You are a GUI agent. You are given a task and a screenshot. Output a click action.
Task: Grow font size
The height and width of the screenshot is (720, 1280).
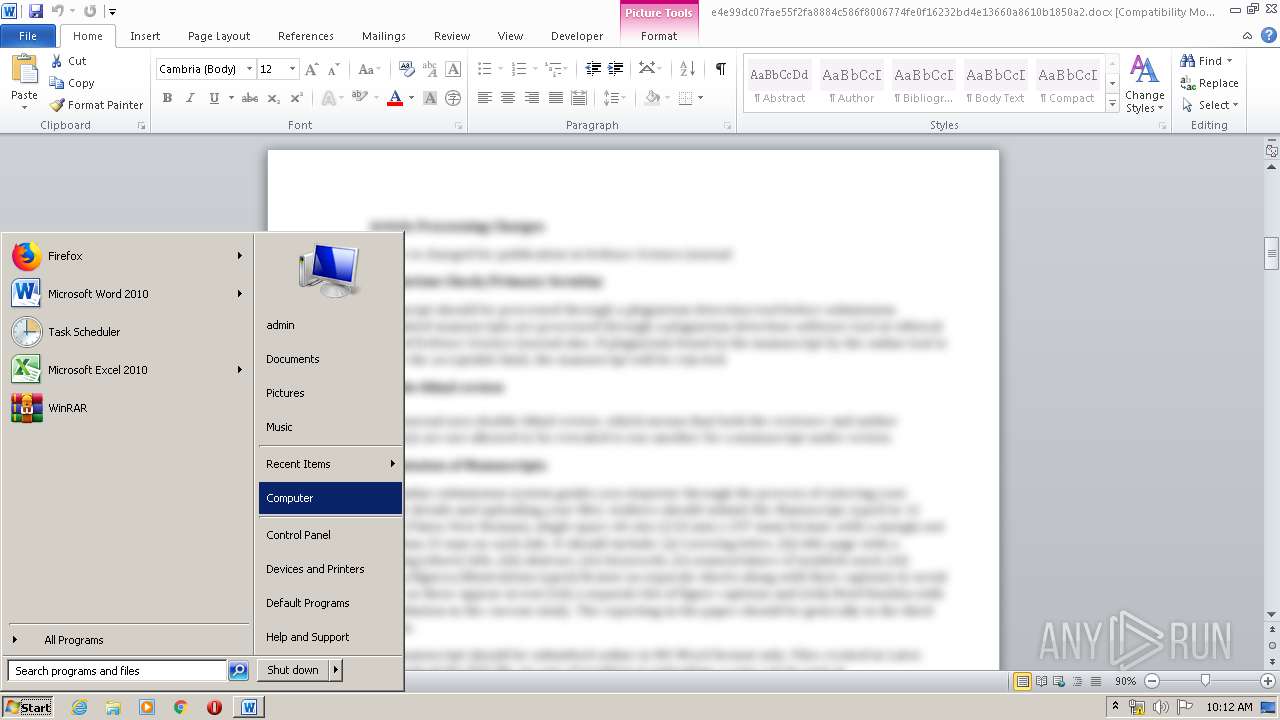(312, 69)
